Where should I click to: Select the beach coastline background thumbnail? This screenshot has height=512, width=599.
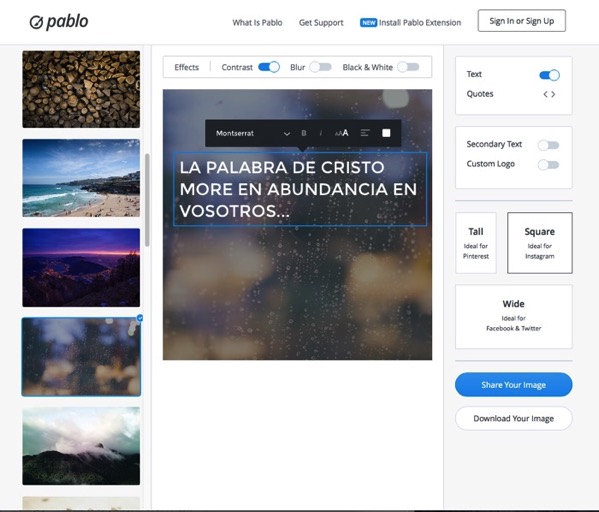pos(81,178)
